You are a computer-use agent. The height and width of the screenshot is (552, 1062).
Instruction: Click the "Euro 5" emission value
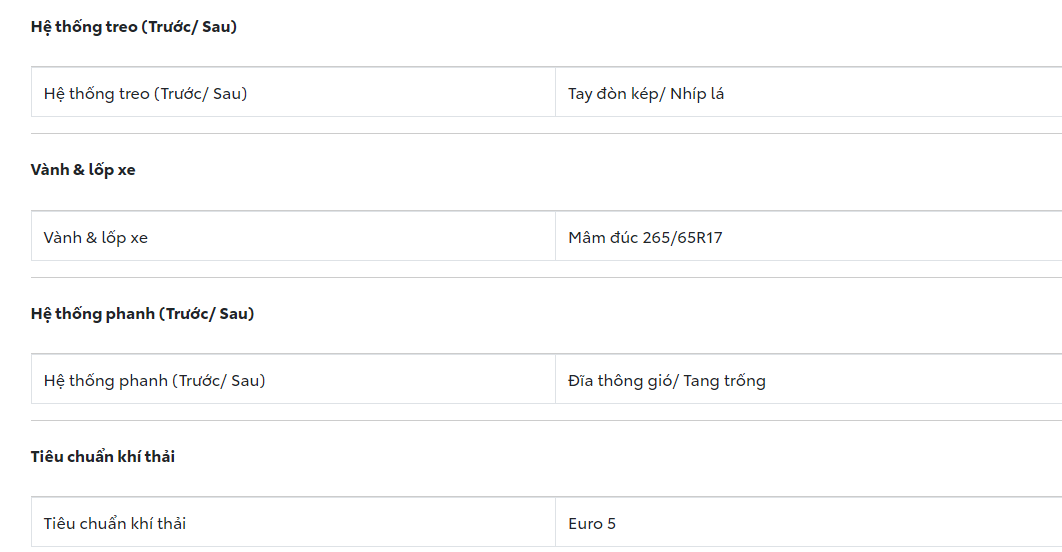click(x=592, y=524)
